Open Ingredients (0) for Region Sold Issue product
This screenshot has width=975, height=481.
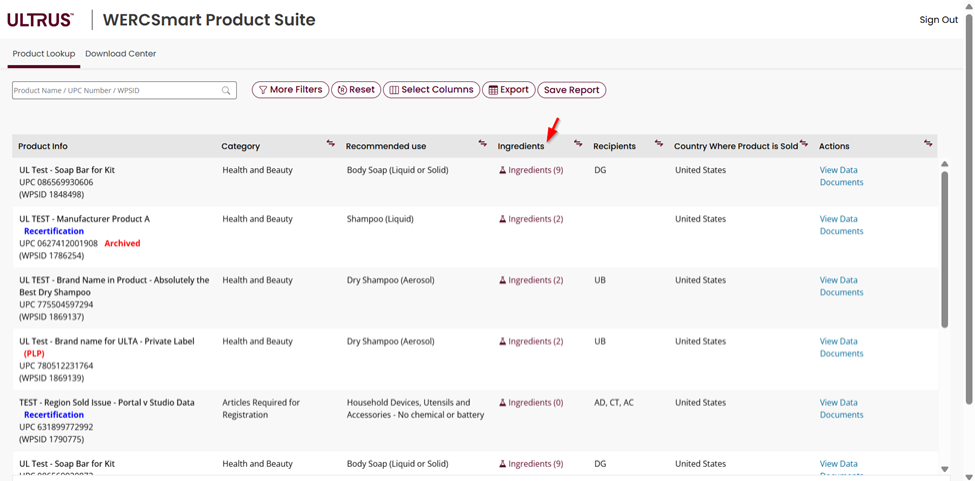point(531,403)
